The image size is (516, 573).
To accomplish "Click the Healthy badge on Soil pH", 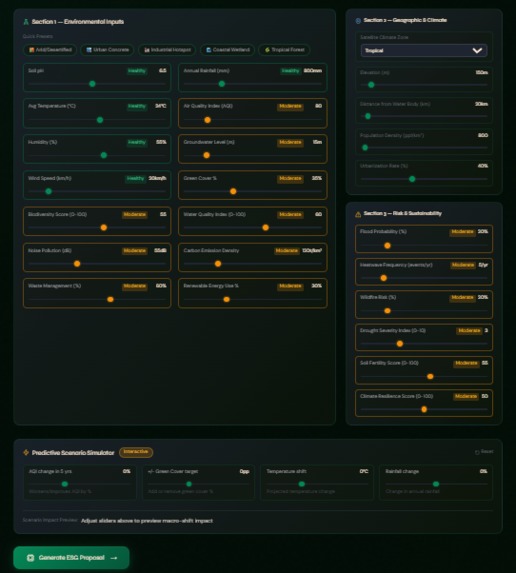I will (x=137, y=71).
